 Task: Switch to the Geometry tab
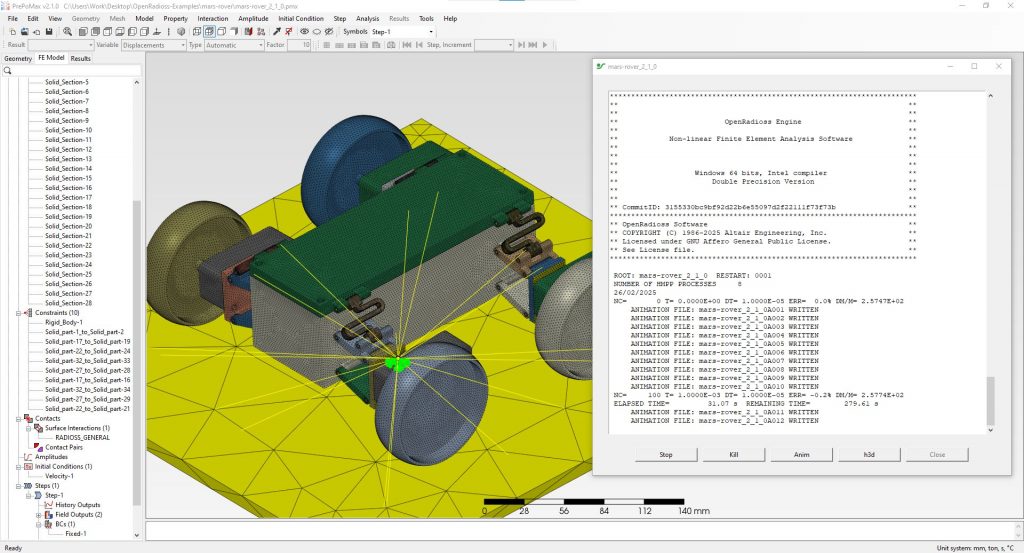[x=18, y=58]
